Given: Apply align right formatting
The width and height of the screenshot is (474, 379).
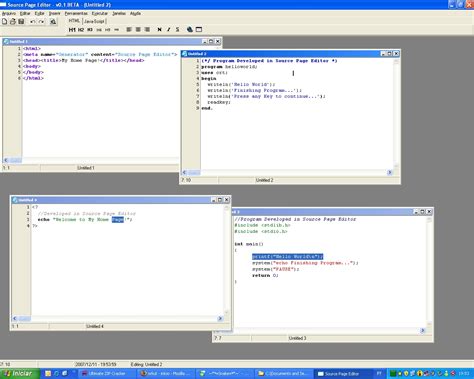Looking at the screenshot, I should pos(147,30).
